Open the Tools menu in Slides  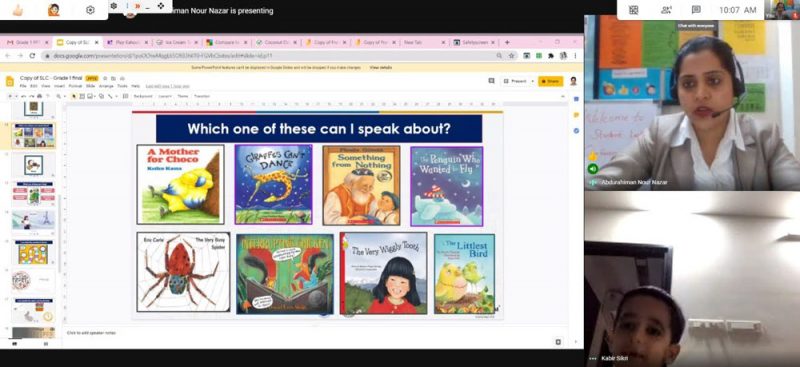tap(122, 86)
